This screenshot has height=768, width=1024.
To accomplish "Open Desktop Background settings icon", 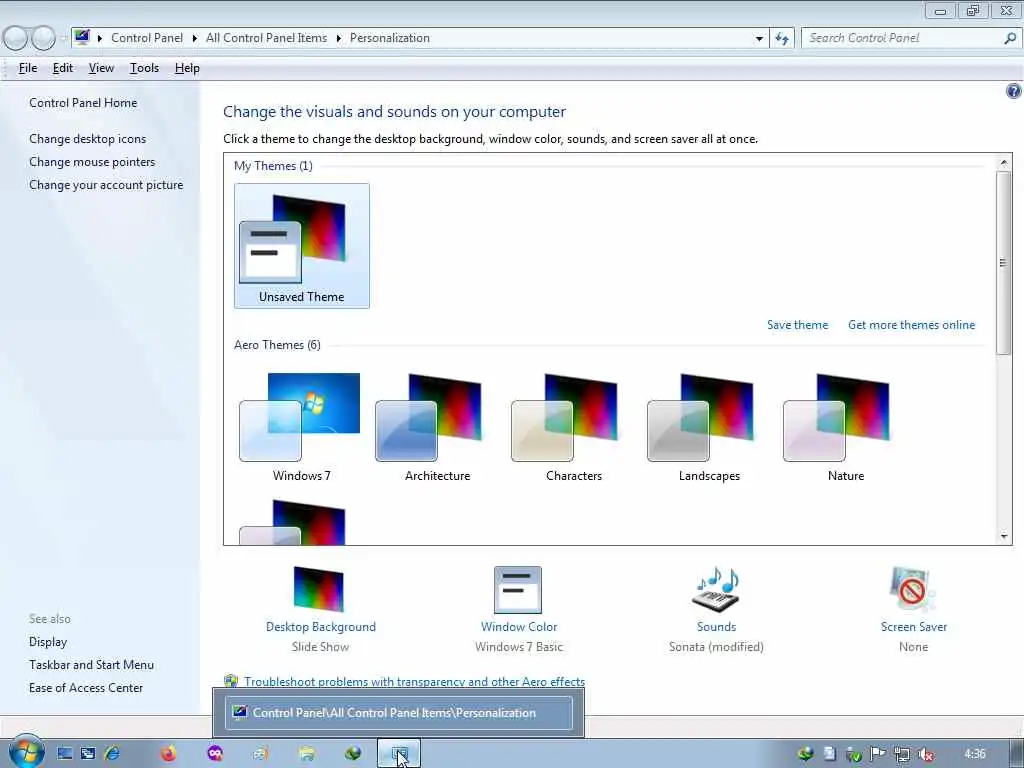I will coord(319,589).
